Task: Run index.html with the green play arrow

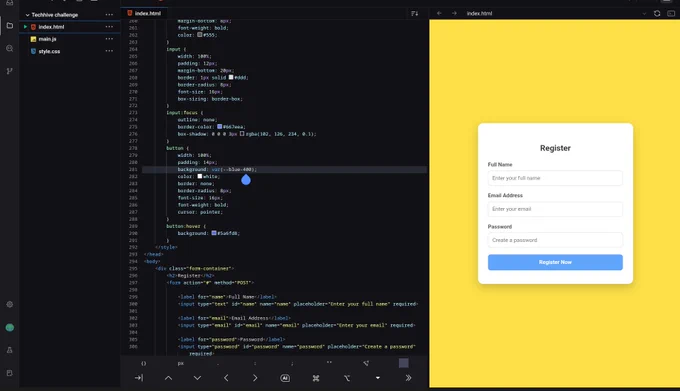Action: tap(25, 27)
